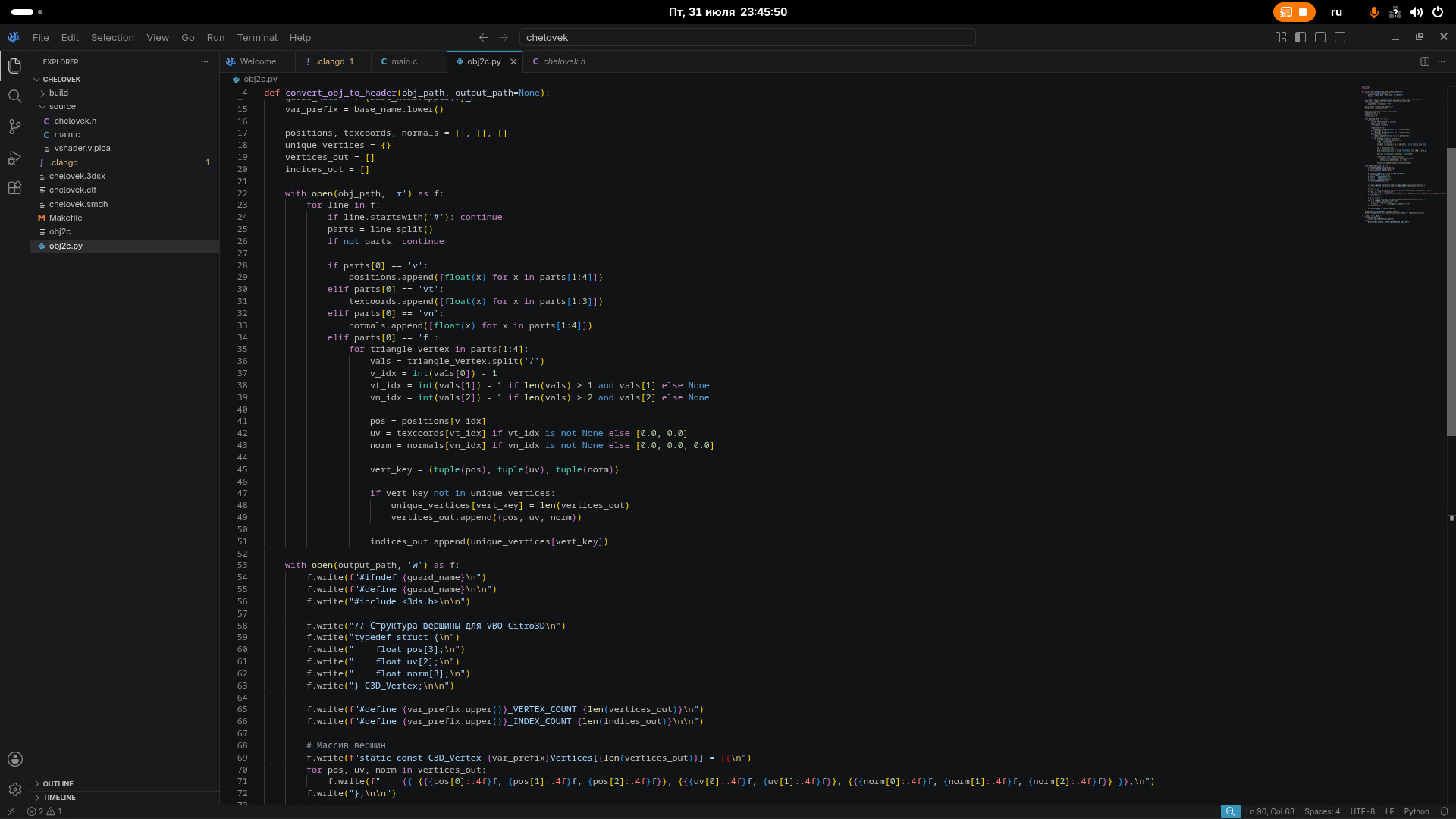Switch to the main.c tab
The height and width of the screenshot is (819, 1456).
(409, 62)
